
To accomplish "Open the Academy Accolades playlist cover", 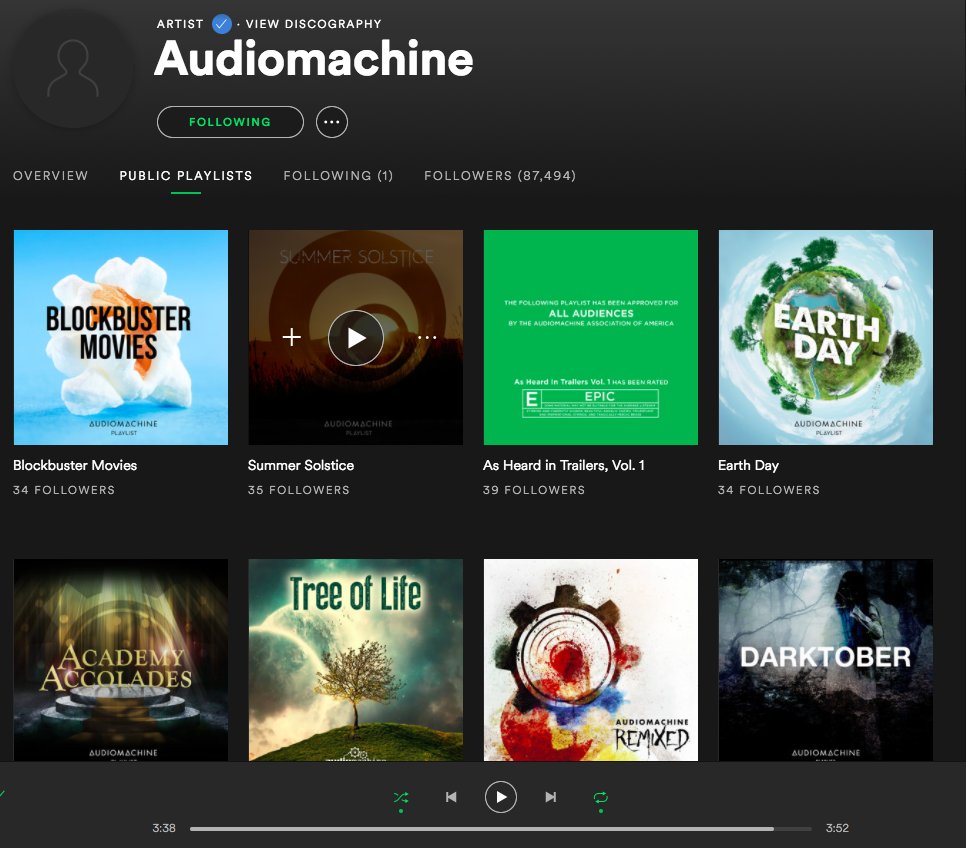I will coord(121,660).
